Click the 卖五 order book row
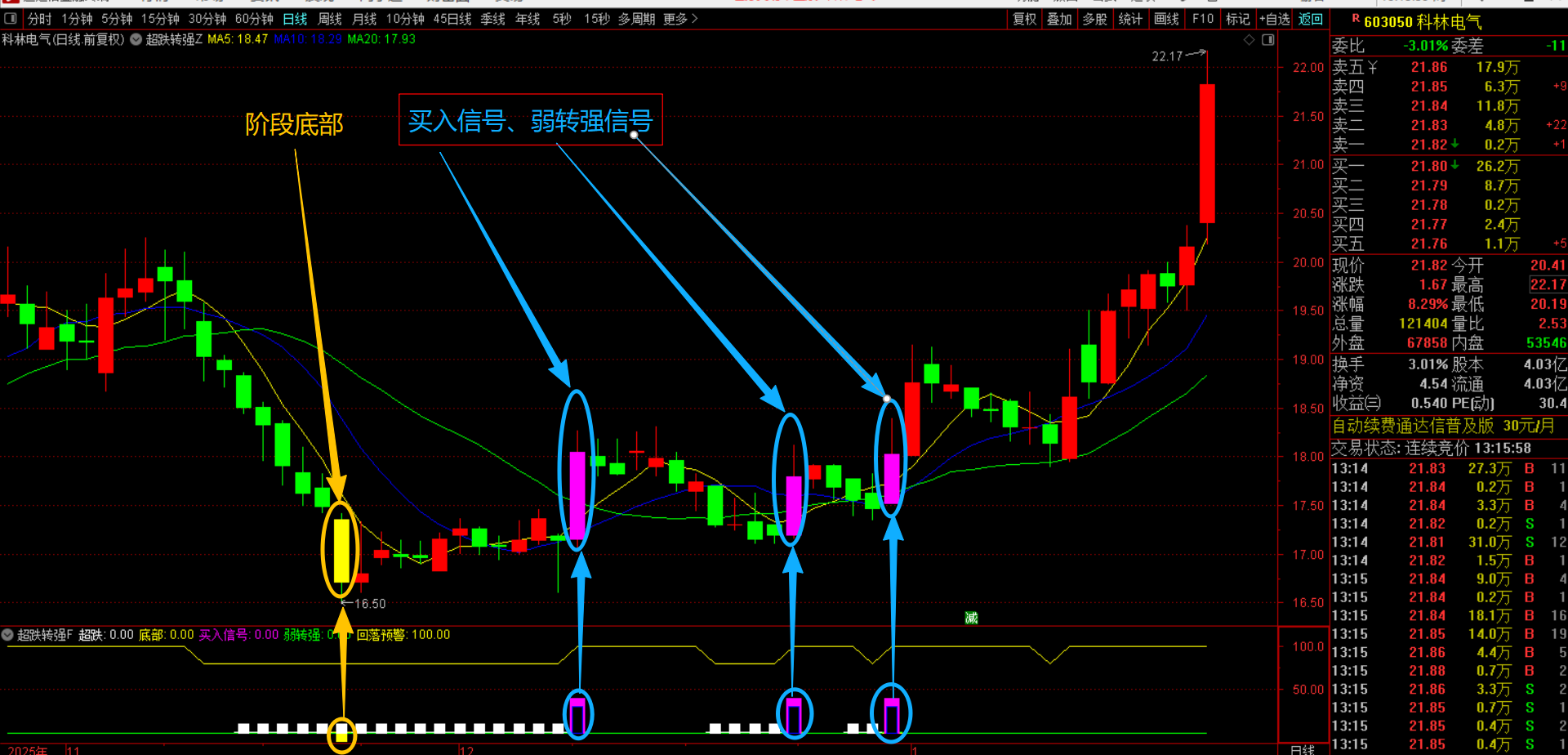This screenshot has height=755, width=1568. click(x=1449, y=68)
